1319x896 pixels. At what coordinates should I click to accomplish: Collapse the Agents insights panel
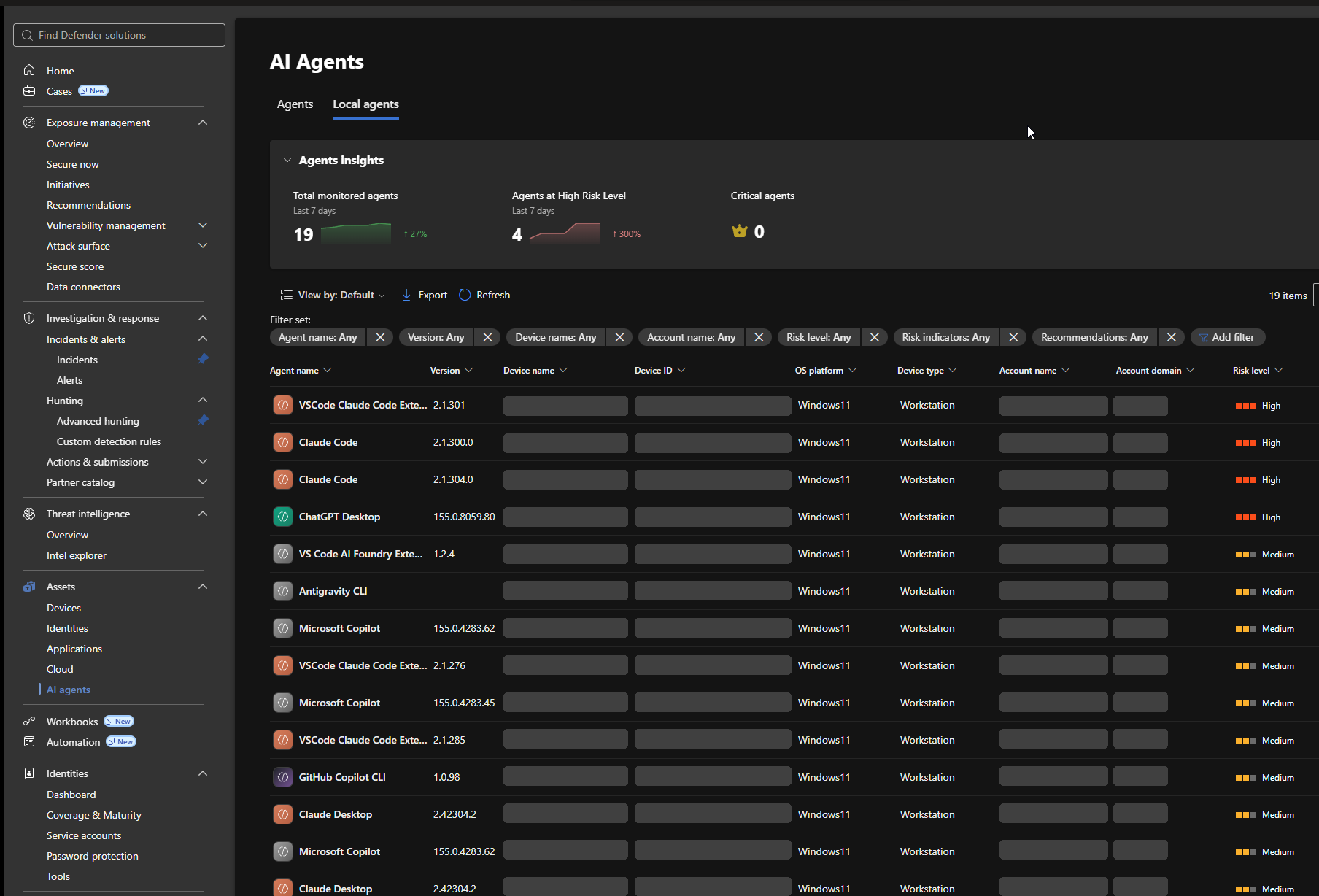287,161
